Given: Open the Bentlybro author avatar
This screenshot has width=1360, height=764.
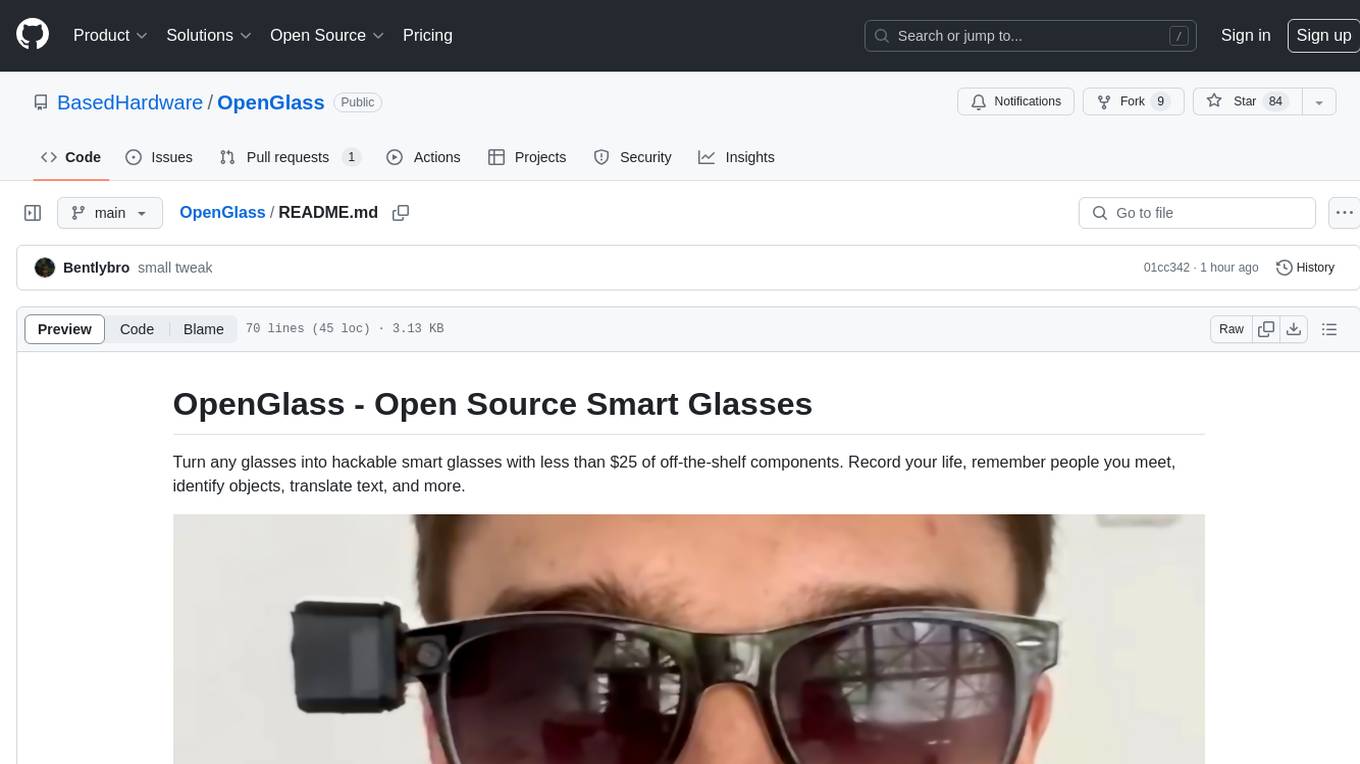Looking at the screenshot, I should click(44, 267).
